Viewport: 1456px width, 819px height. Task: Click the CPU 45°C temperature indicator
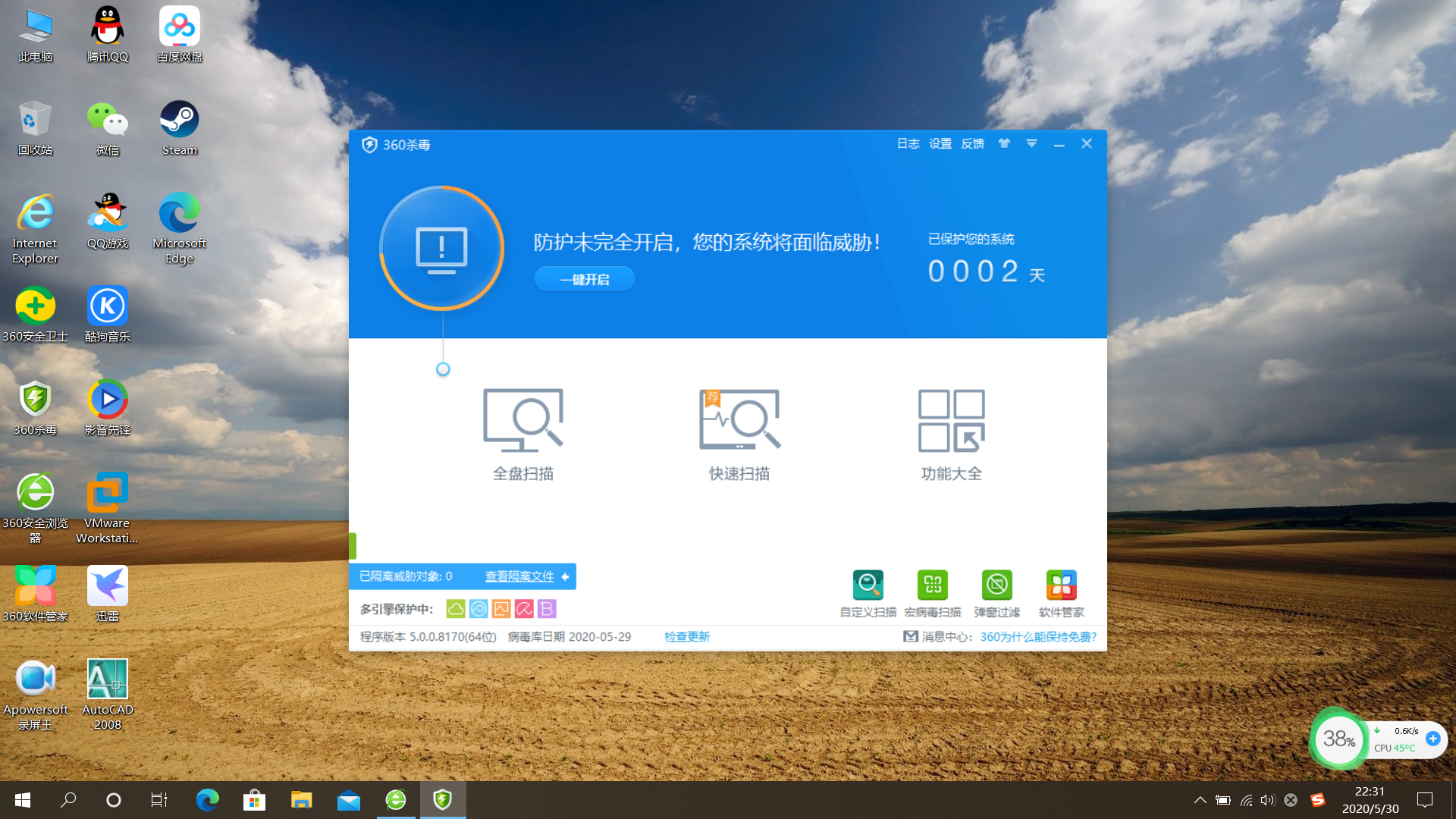(x=1395, y=748)
